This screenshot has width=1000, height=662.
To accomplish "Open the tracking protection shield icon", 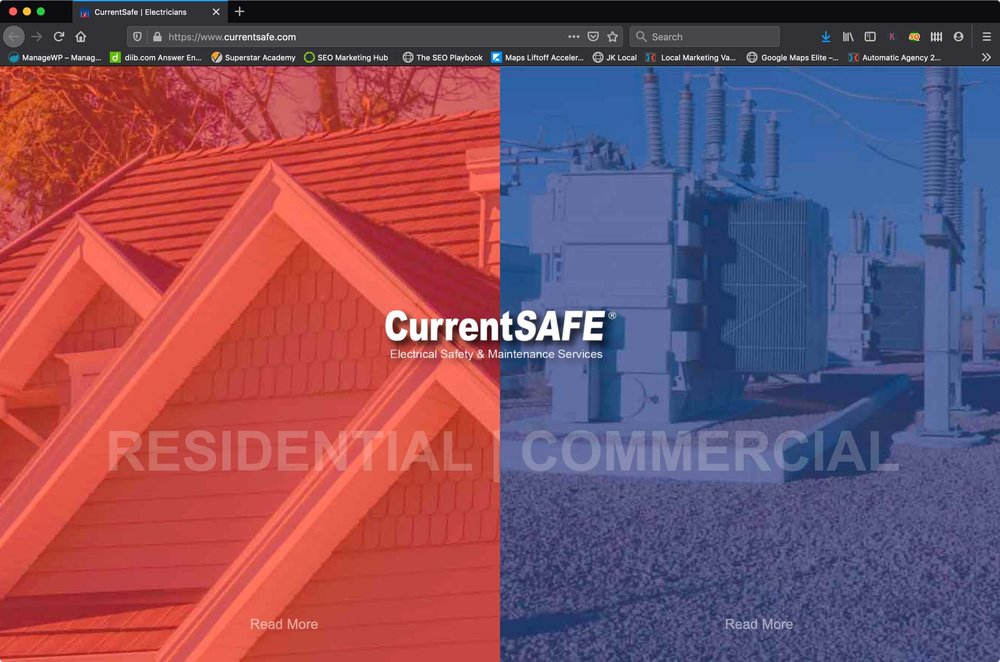I will pyautogui.click(x=137, y=37).
